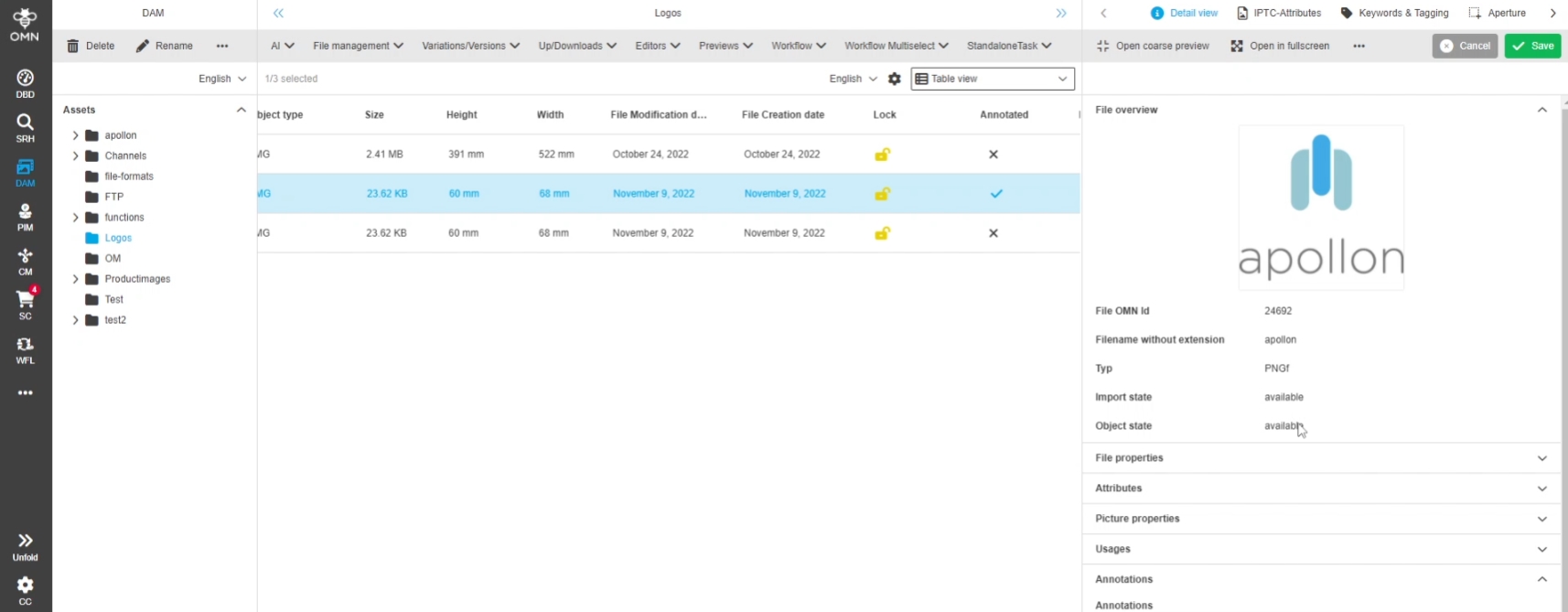Viewport: 1568px width, 612px height.
Task: Open the Table view dropdown
Action: coord(993,79)
